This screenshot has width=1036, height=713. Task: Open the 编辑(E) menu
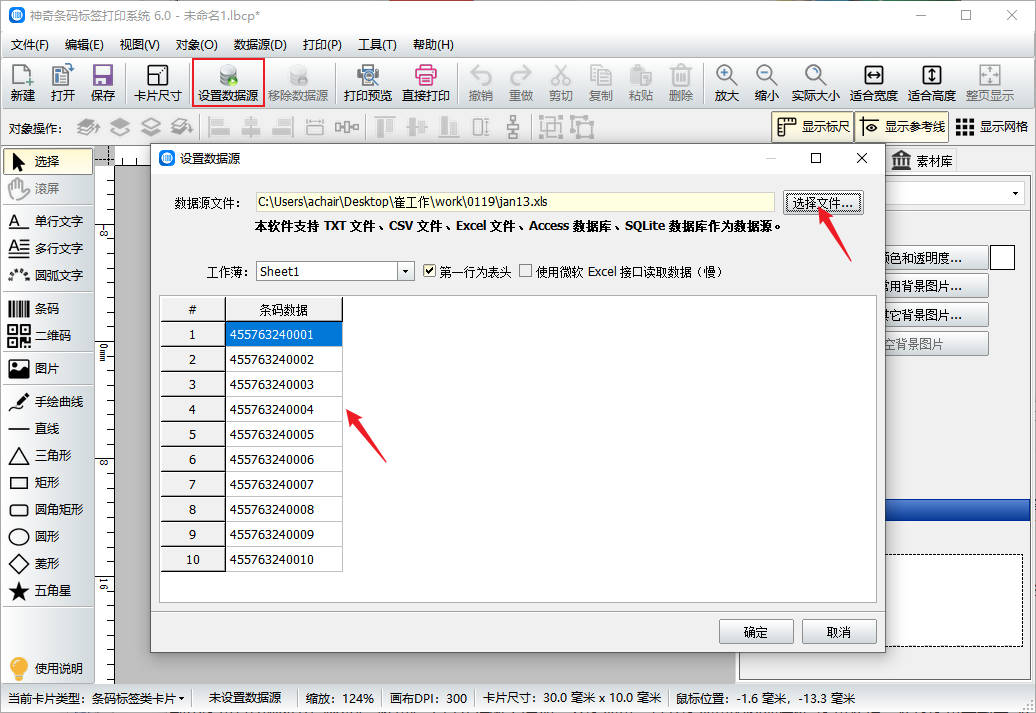tap(84, 45)
